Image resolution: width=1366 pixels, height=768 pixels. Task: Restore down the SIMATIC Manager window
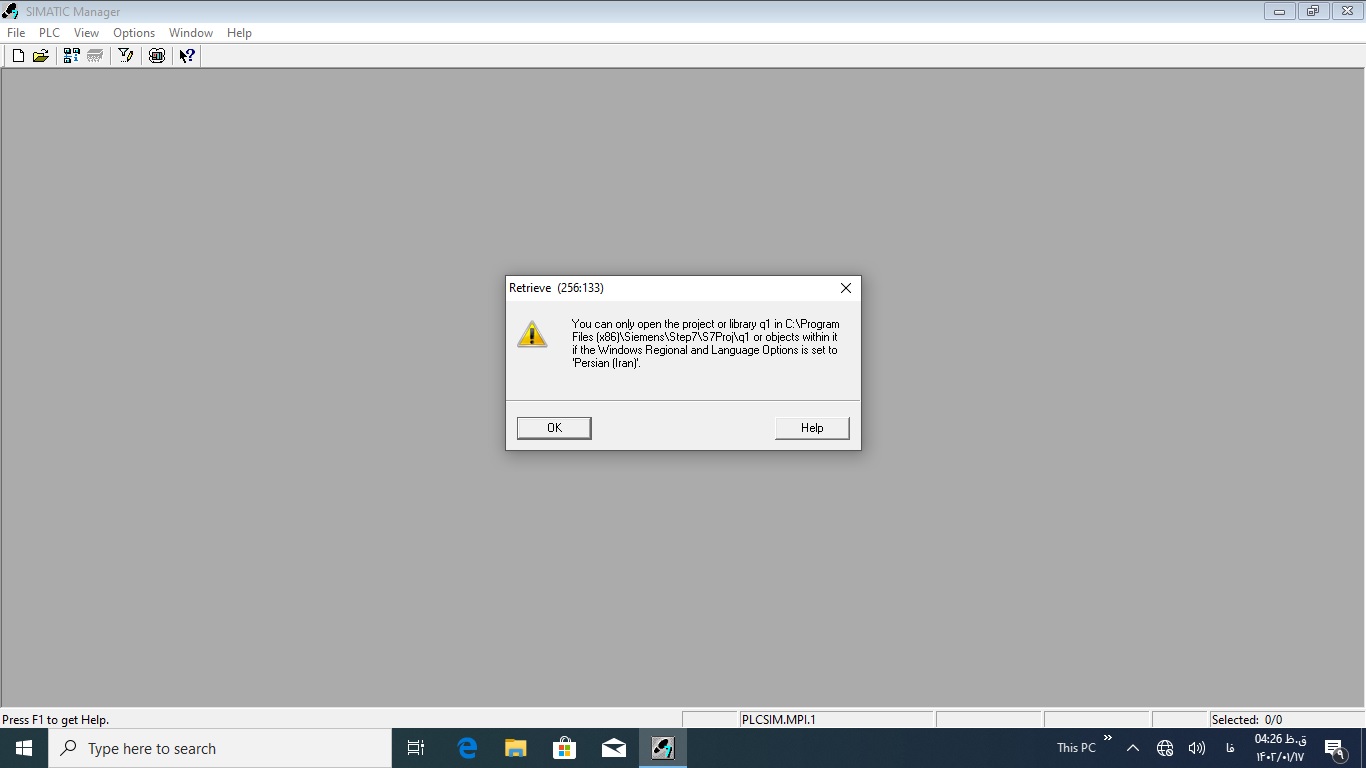pos(1312,11)
